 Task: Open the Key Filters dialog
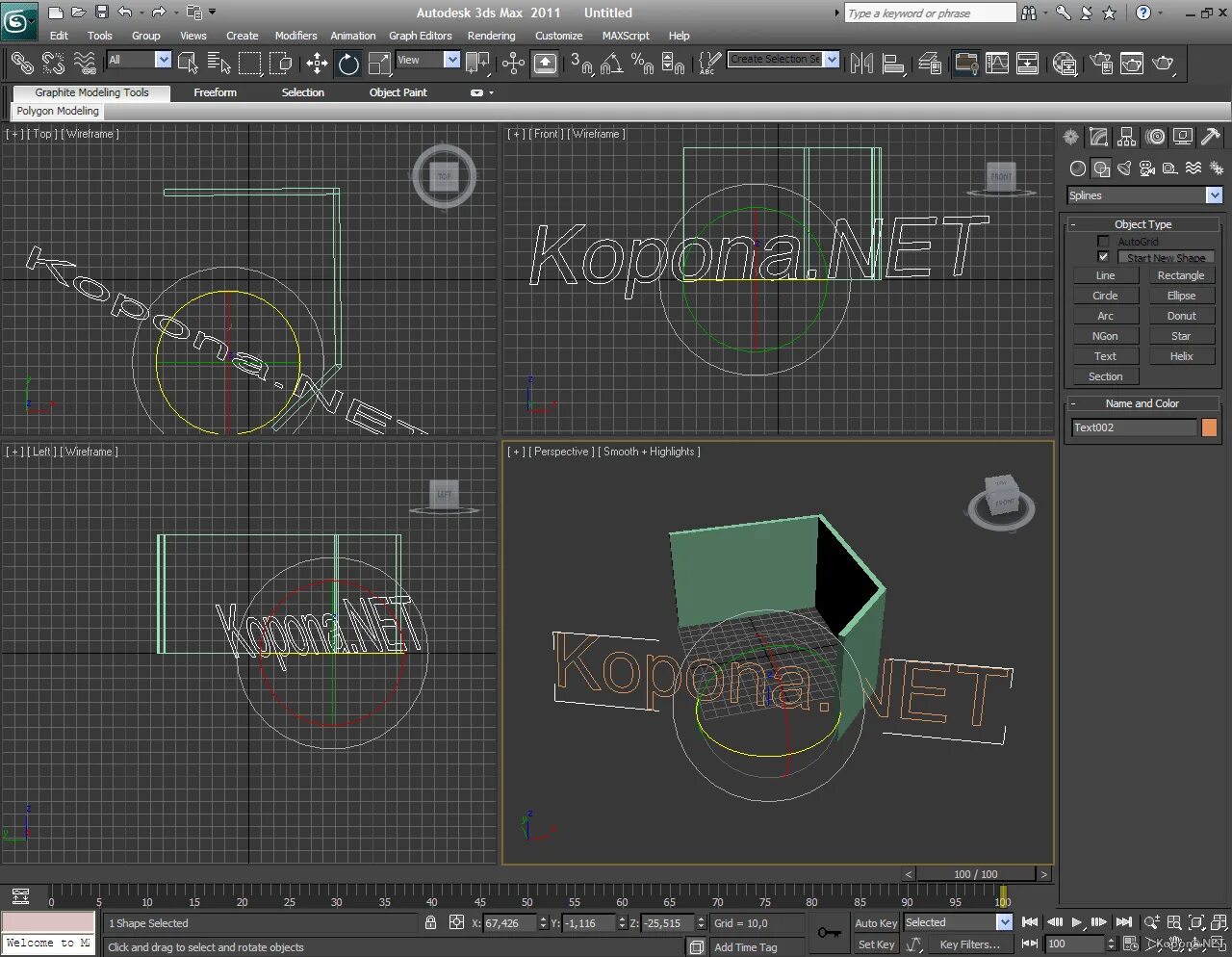pyautogui.click(x=969, y=944)
